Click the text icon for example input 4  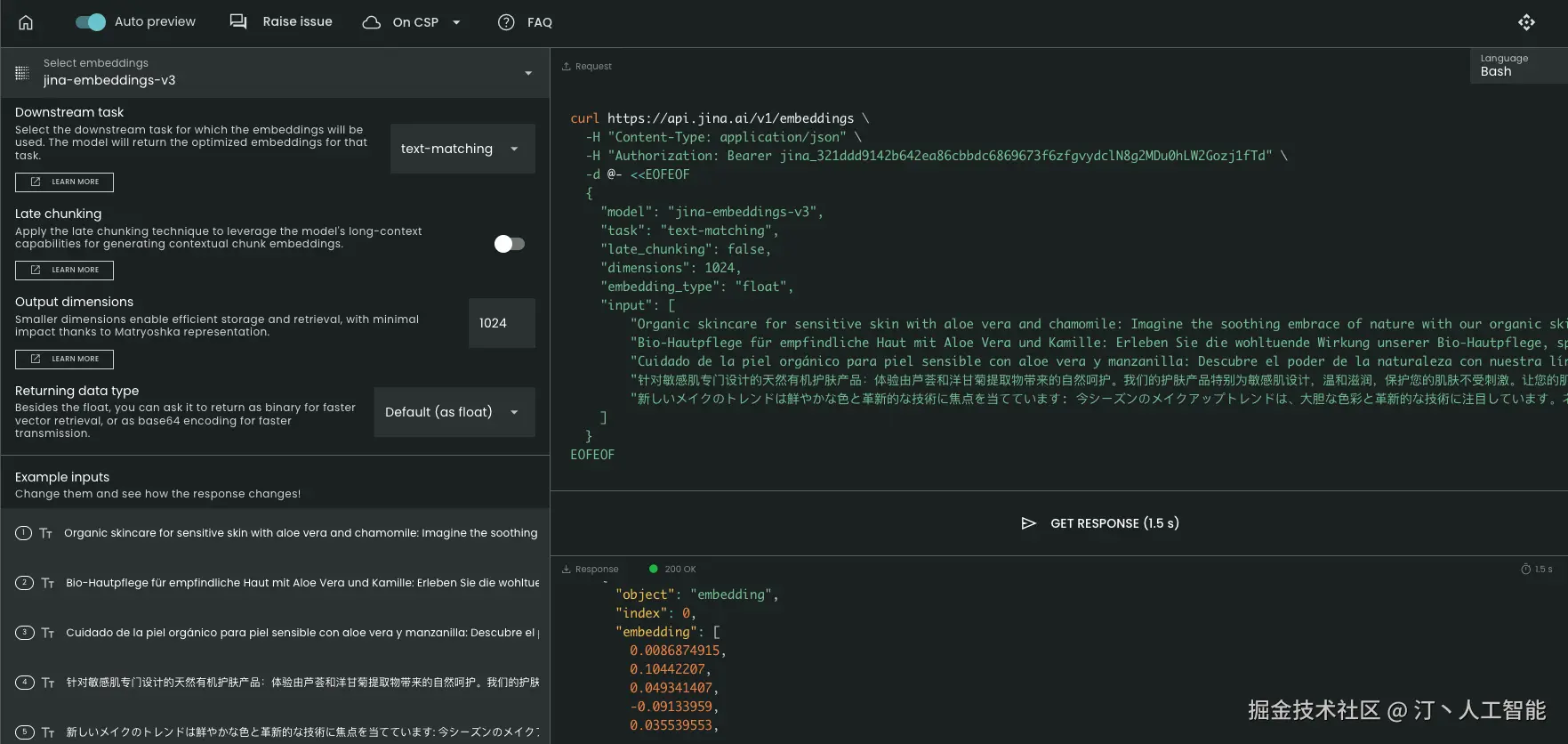(48, 683)
